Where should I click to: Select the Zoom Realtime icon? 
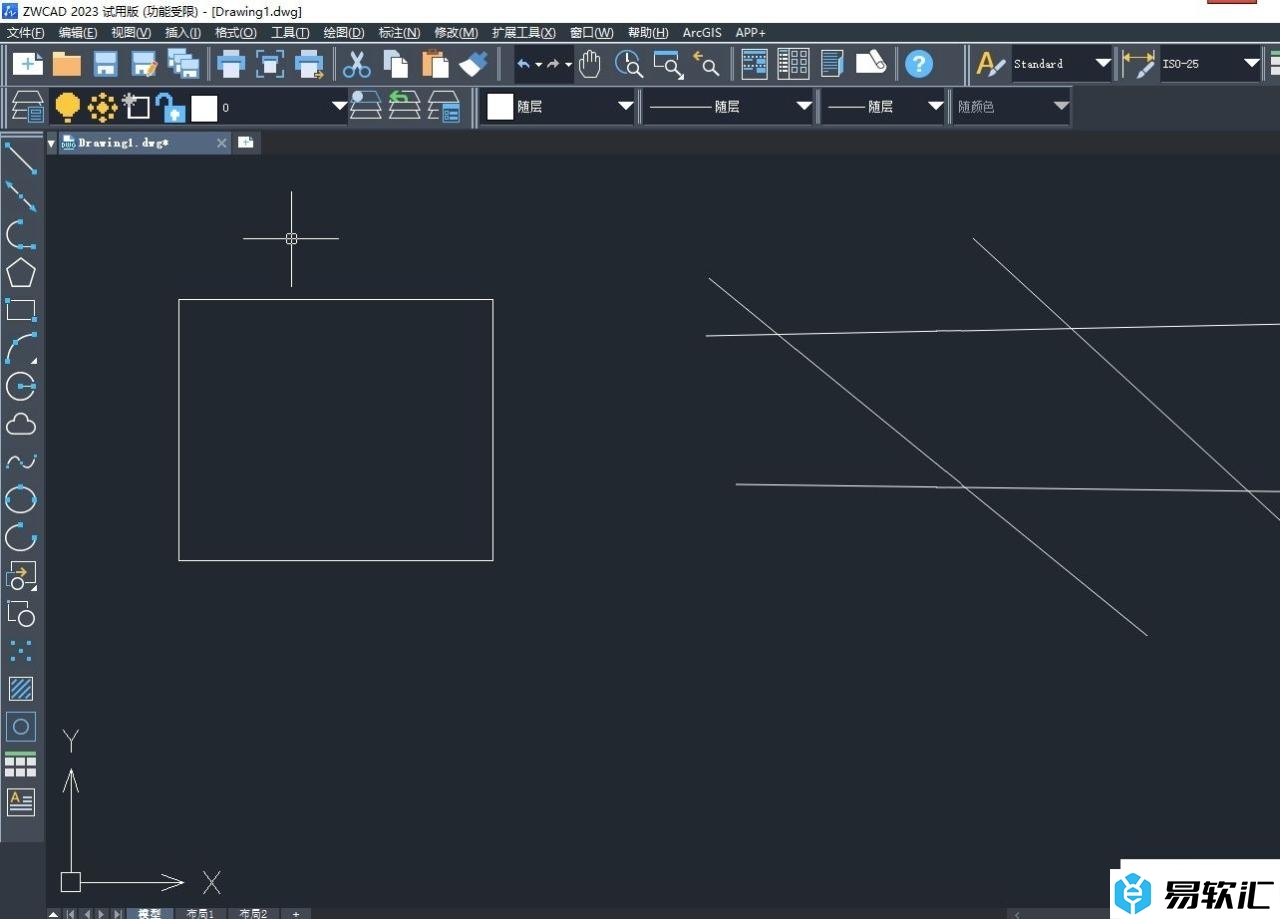tap(629, 64)
